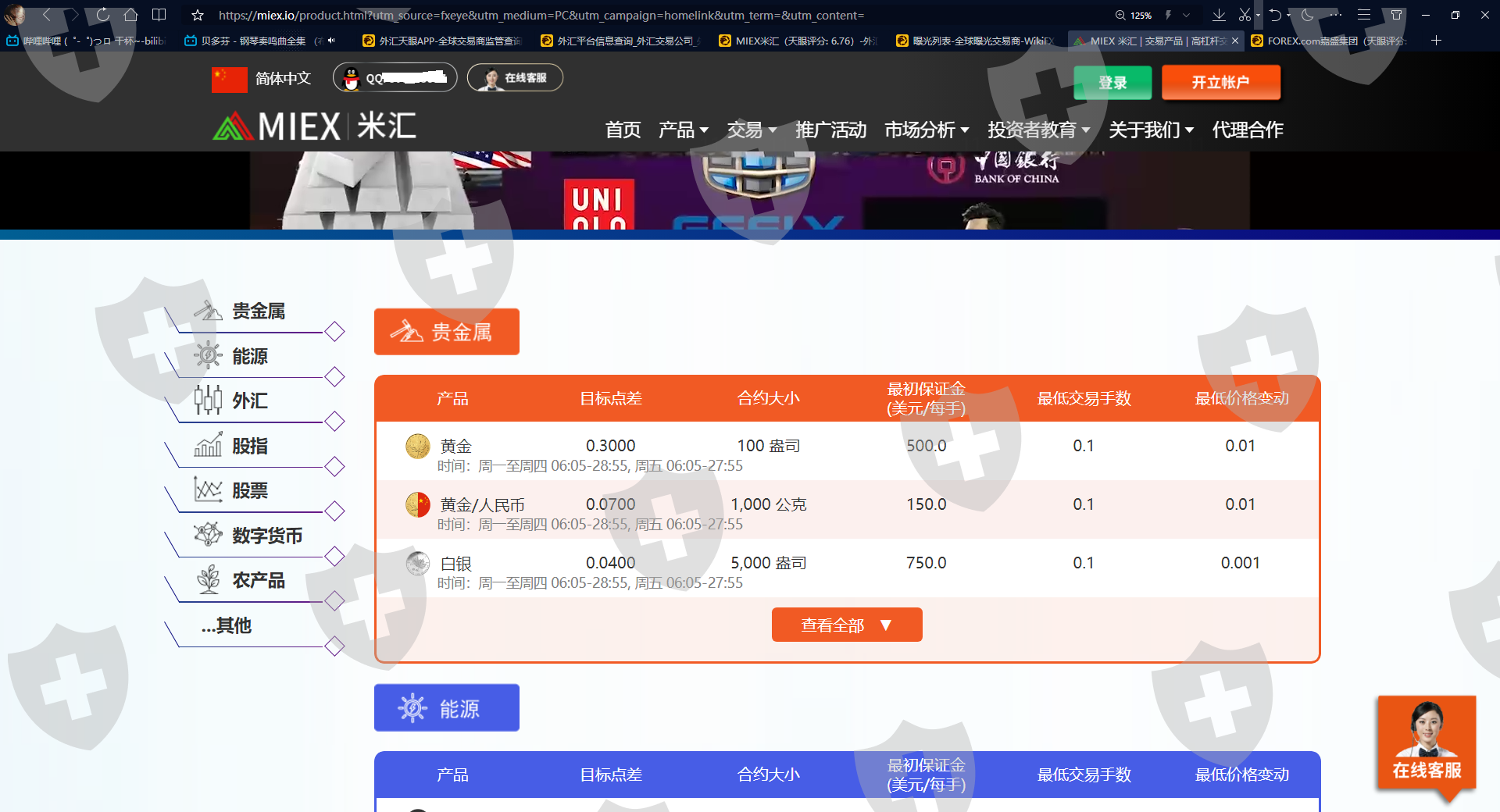Click the browser profile avatar
This screenshot has height=812, width=1500.
(x=14, y=15)
